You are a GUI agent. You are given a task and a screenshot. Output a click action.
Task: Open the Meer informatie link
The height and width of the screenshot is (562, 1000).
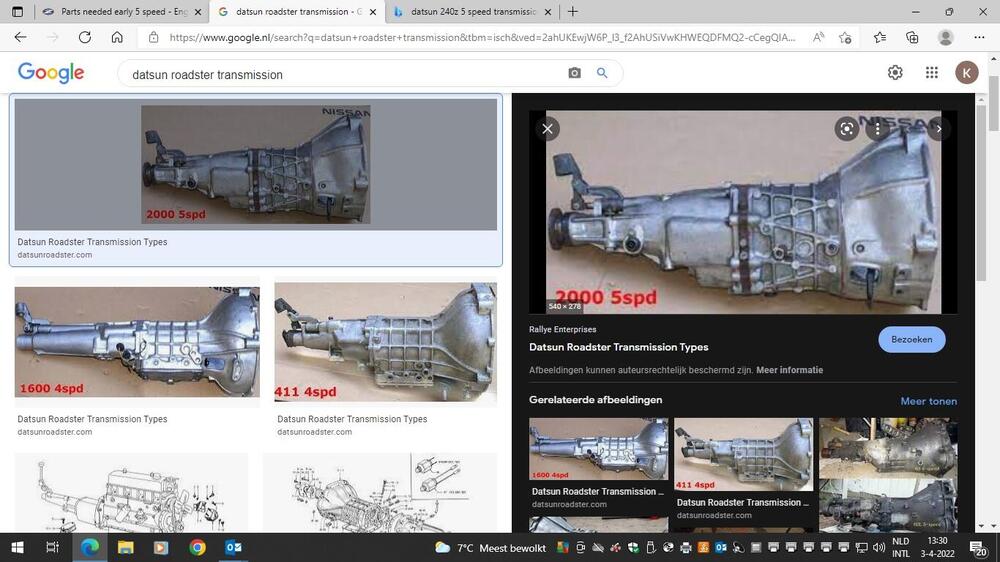[x=790, y=370]
